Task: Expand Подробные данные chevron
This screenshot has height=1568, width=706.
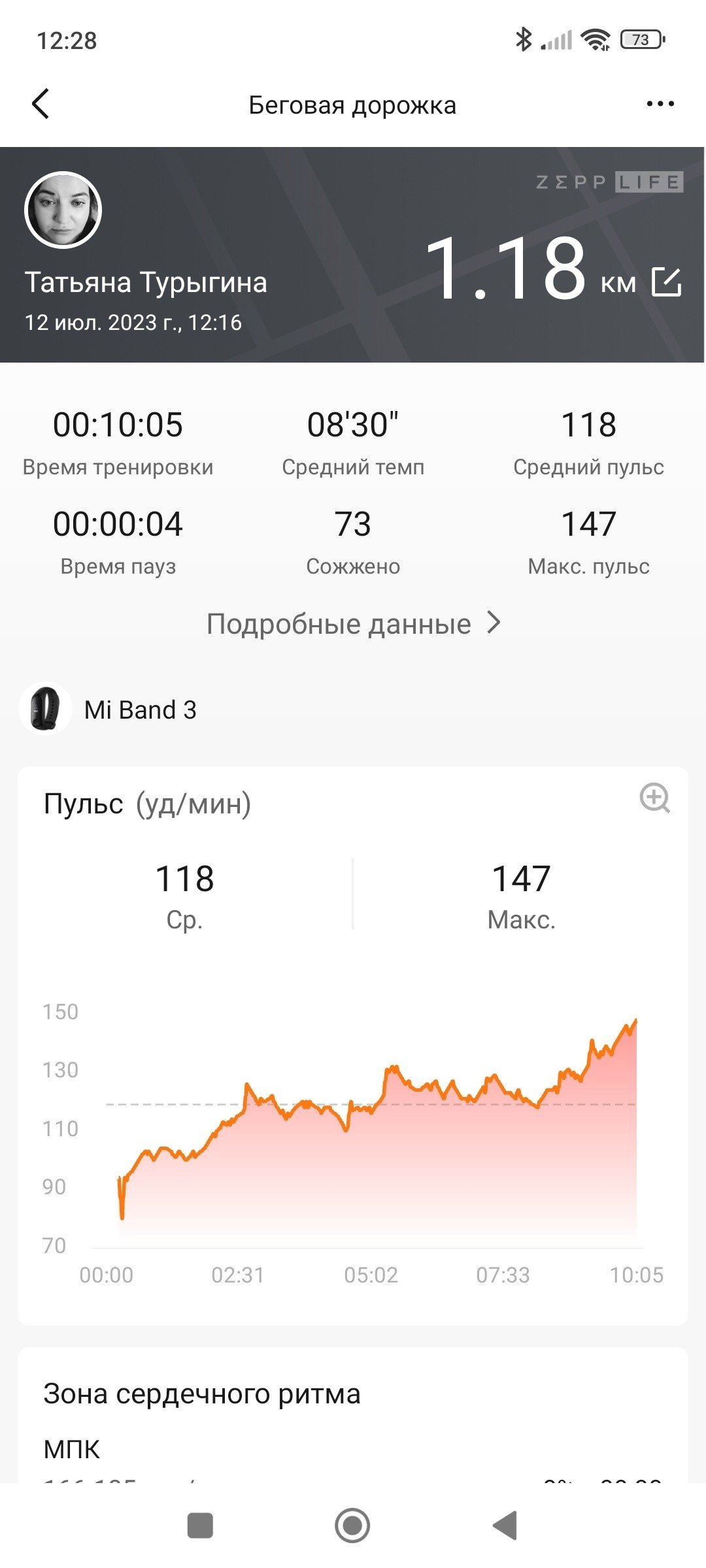Action: 494,623
